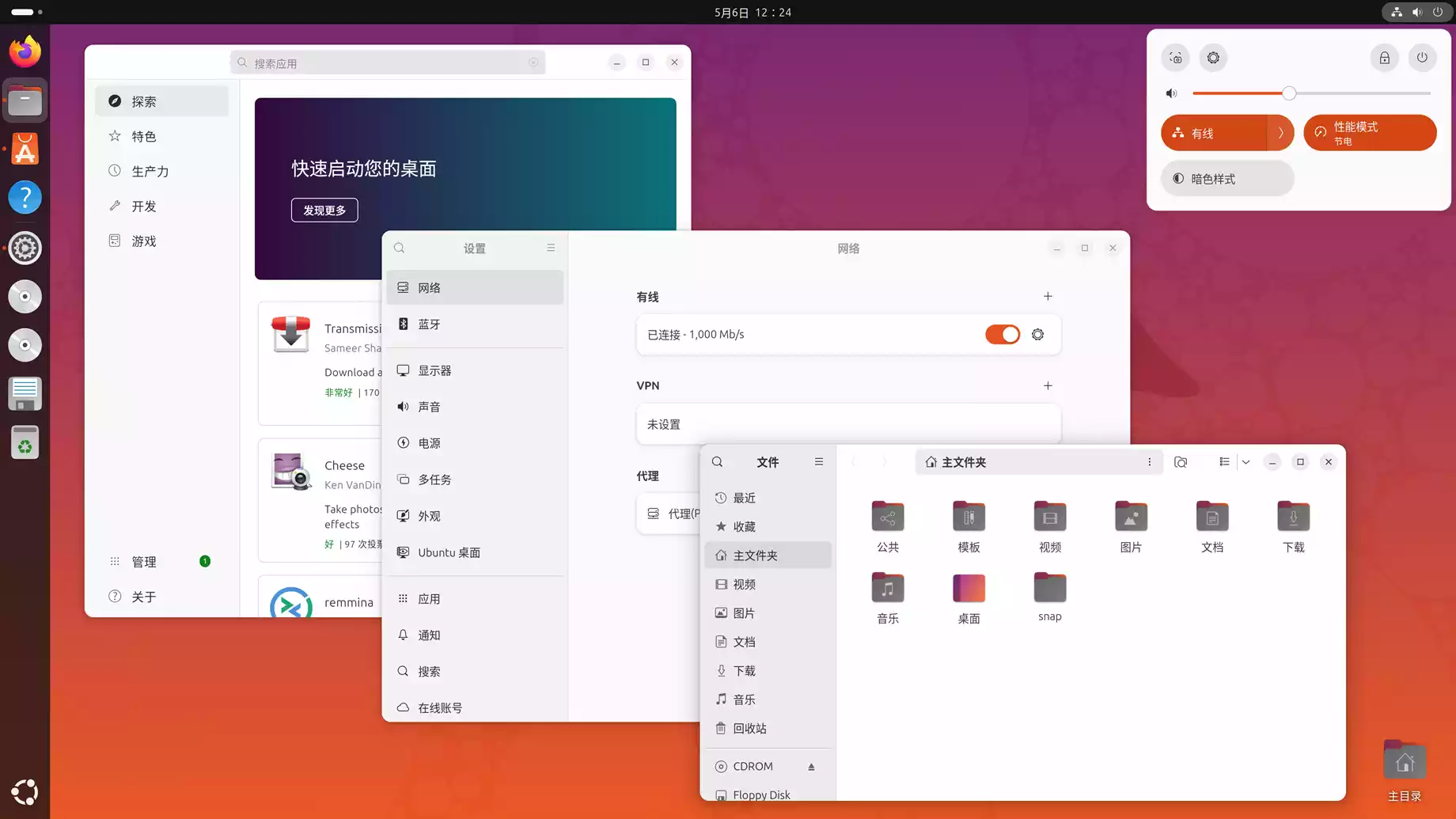Click the 发现更多 banner button
The width and height of the screenshot is (1456, 819).
324,210
